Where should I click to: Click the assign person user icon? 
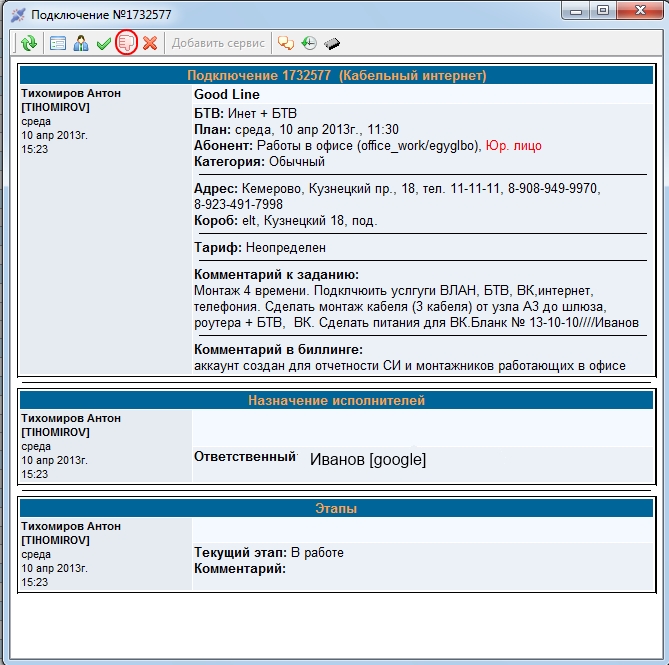[x=81, y=43]
